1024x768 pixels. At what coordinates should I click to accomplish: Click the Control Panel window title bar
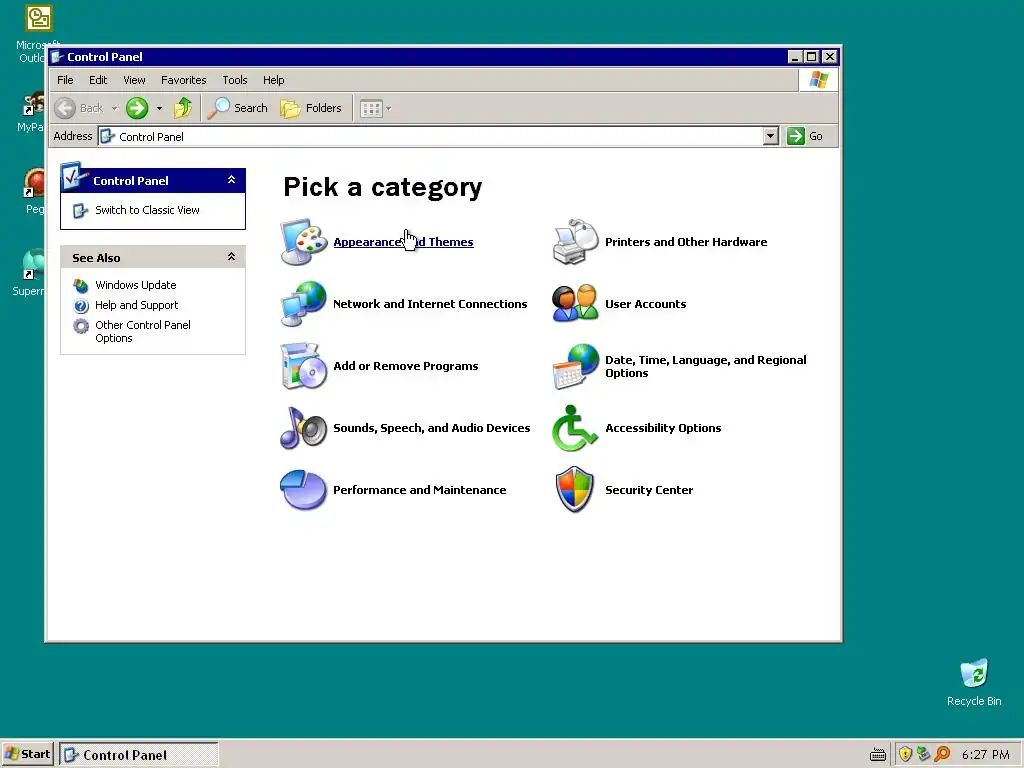418,57
